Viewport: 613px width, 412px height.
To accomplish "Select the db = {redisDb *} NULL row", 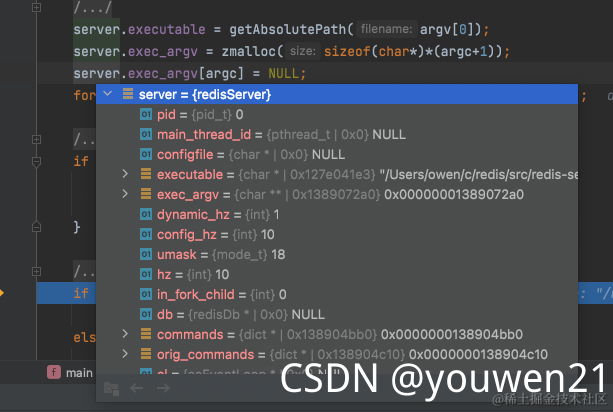I will point(337,314).
